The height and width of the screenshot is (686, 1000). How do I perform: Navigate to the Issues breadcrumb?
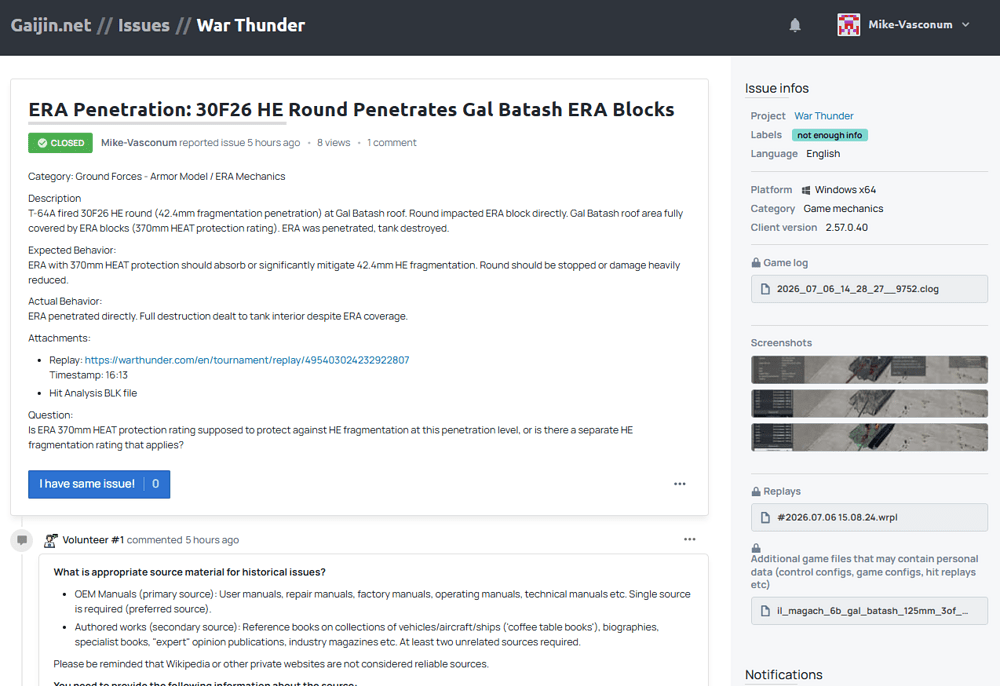(143, 25)
